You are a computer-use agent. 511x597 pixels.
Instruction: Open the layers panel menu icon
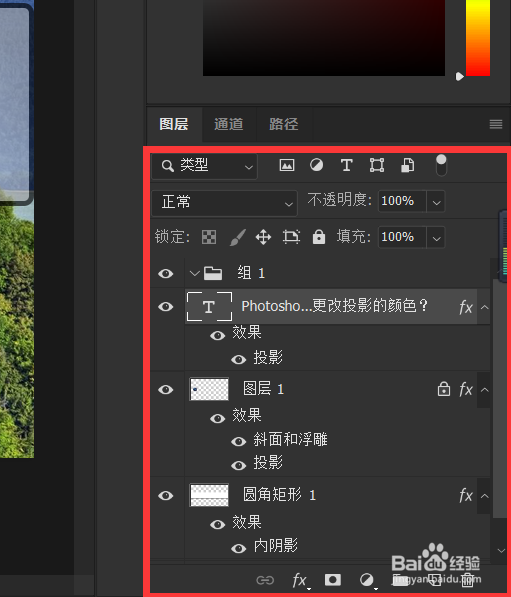point(496,124)
